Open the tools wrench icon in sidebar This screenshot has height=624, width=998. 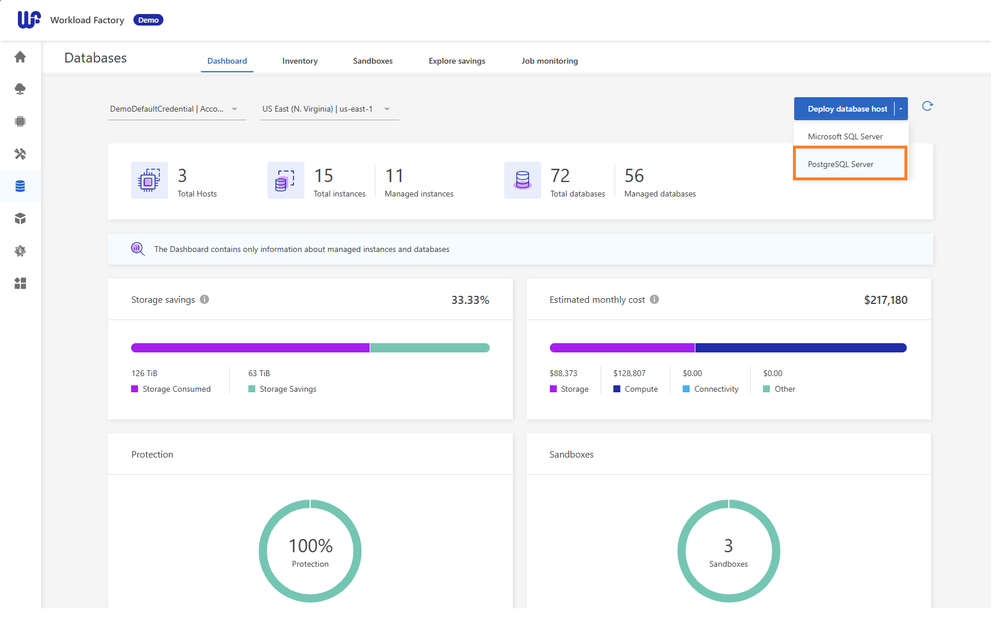(20, 154)
